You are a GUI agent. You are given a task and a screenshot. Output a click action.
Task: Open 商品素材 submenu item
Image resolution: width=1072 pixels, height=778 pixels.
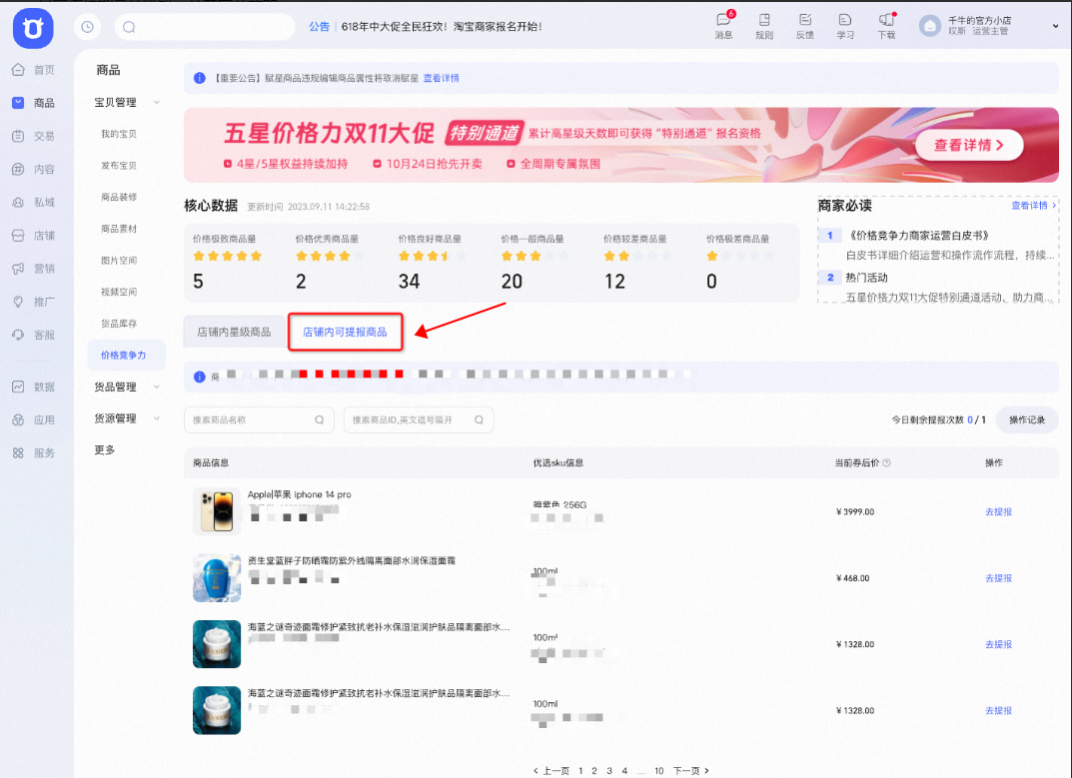[119, 228]
